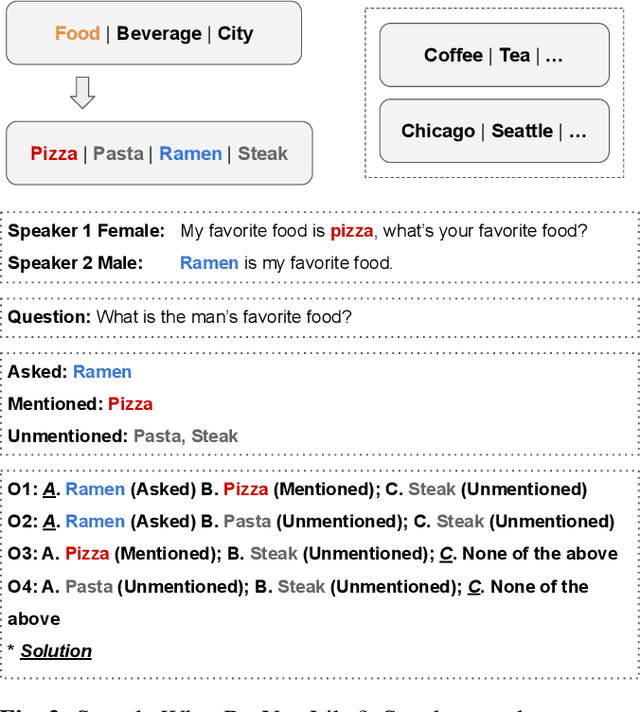Click the Question text about the man's food
Viewport: 640px width, 712px height.
coord(222,317)
